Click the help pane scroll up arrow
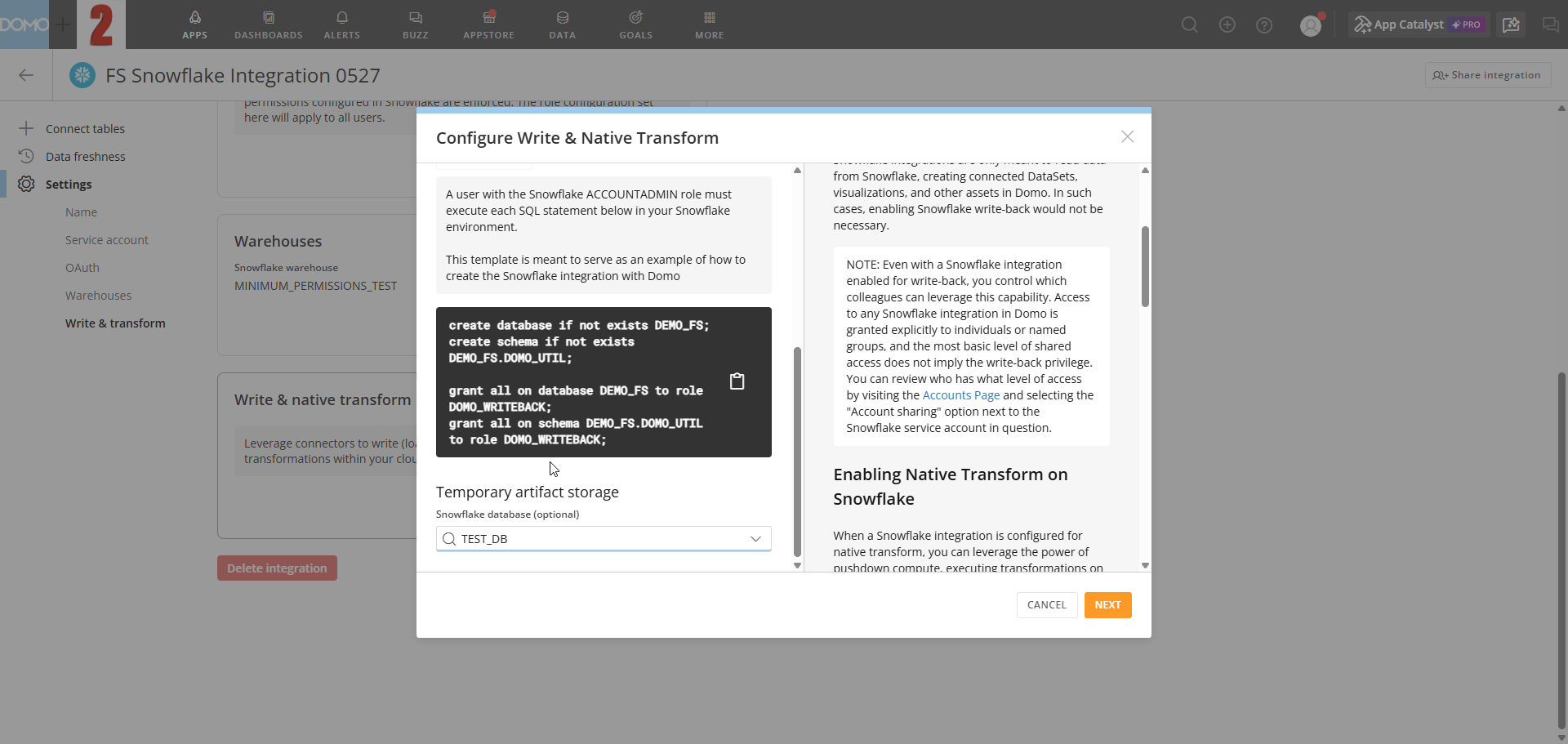 click(1145, 170)
